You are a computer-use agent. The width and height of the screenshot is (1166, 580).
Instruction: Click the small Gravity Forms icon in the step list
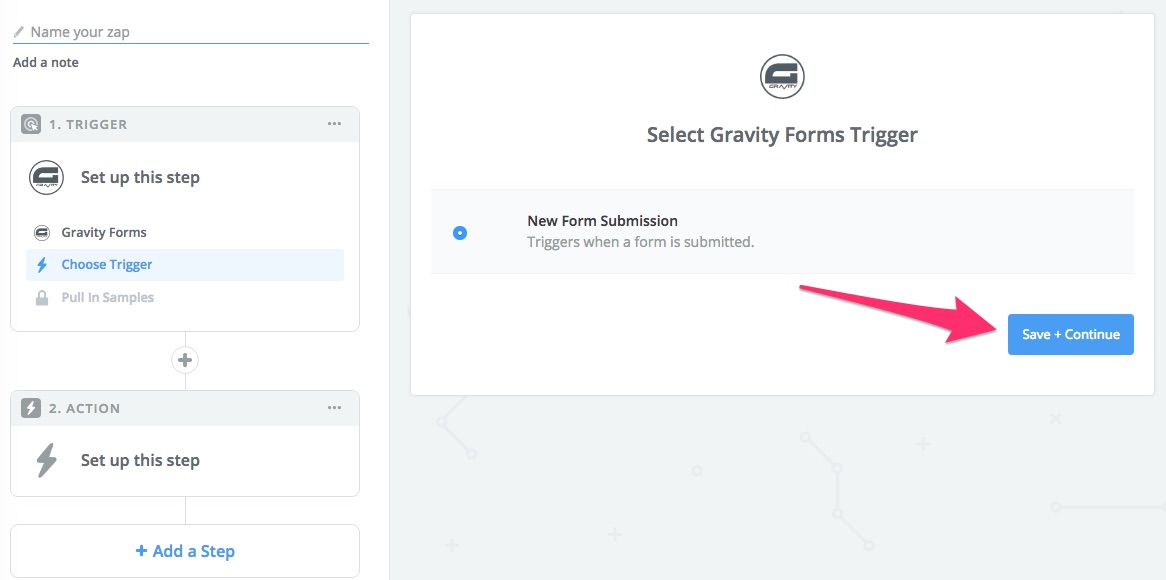(42, 233)
